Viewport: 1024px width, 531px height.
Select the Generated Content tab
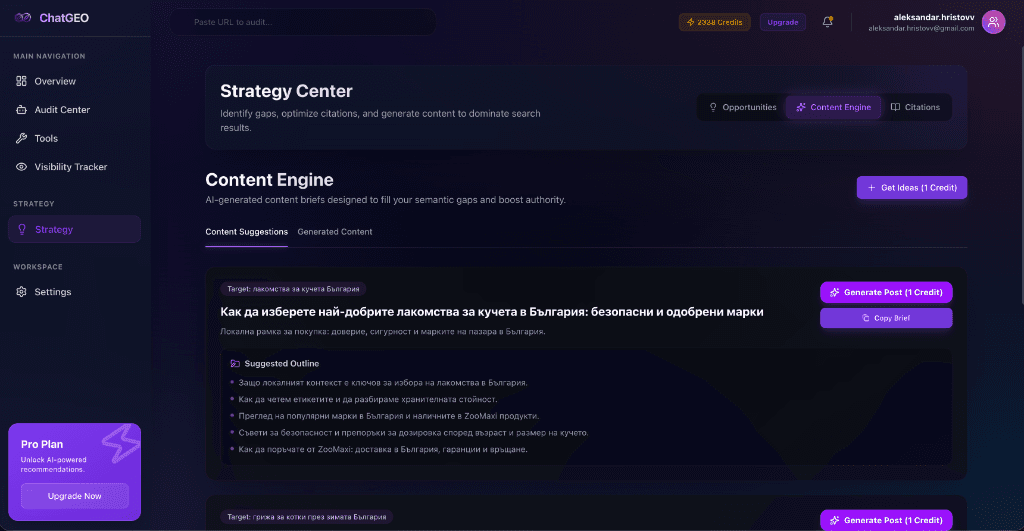[335, 232]
